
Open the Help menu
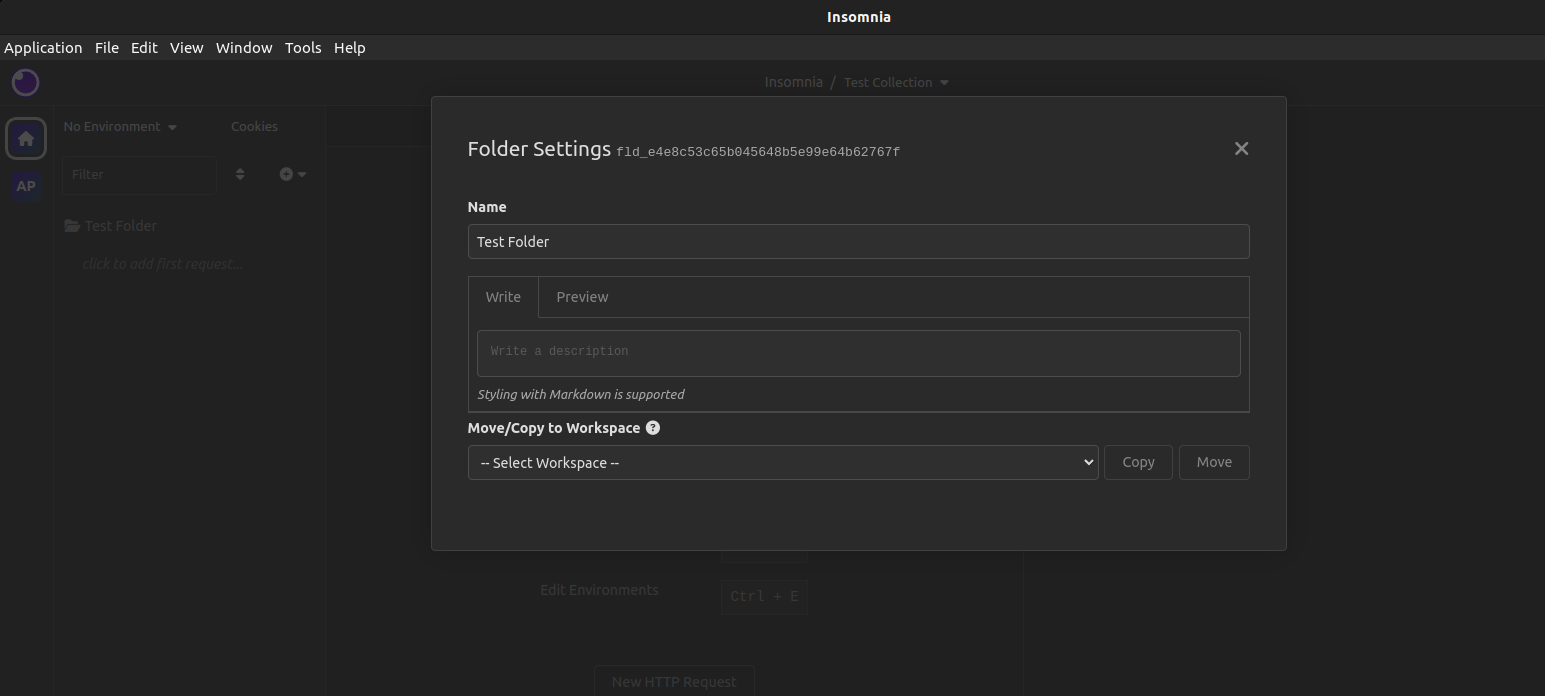tap(350, 48)
